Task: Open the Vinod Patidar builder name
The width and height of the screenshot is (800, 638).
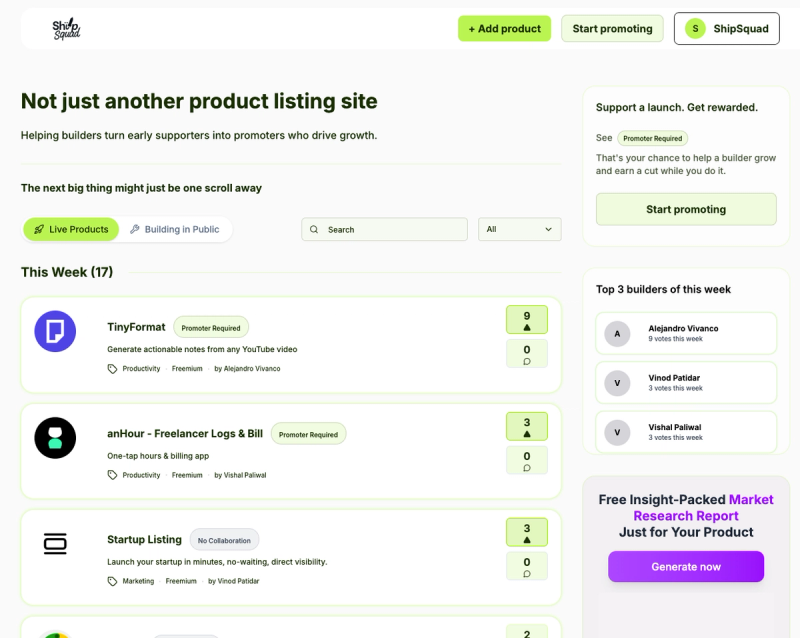Action: click(674, 378)
